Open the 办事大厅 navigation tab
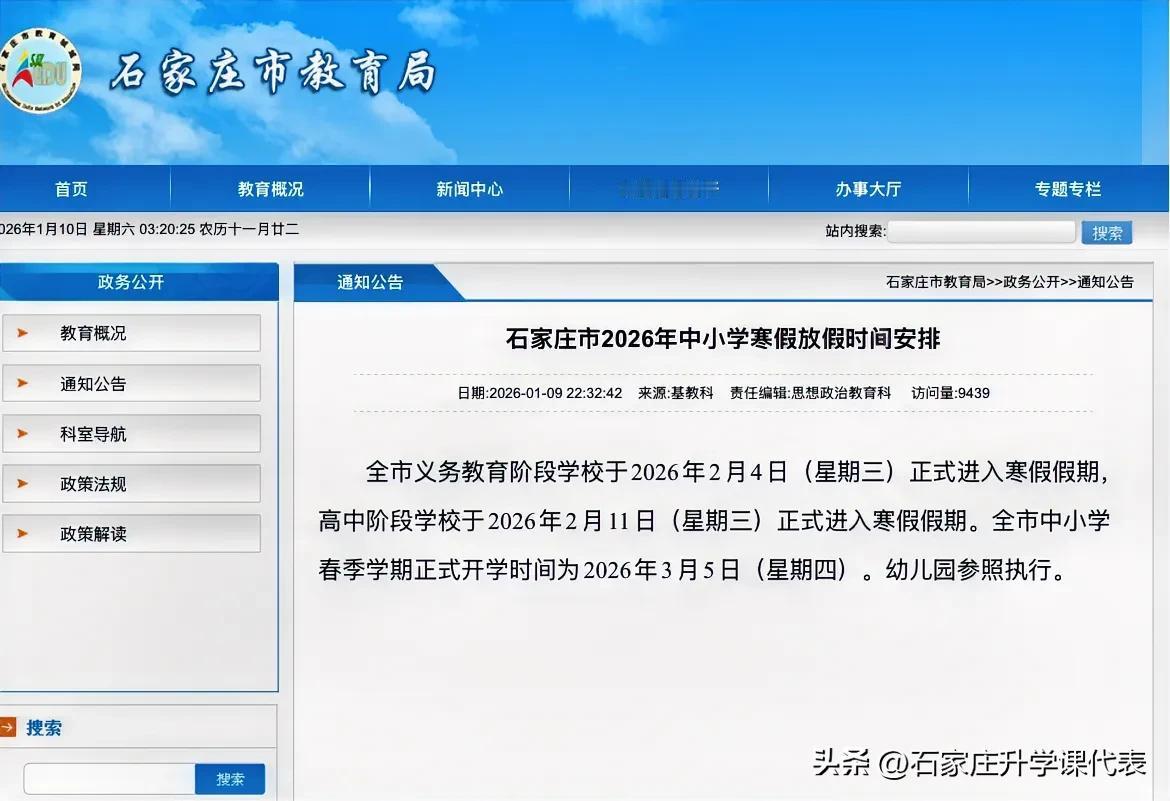1170x801 pixels. pos(869,188)
